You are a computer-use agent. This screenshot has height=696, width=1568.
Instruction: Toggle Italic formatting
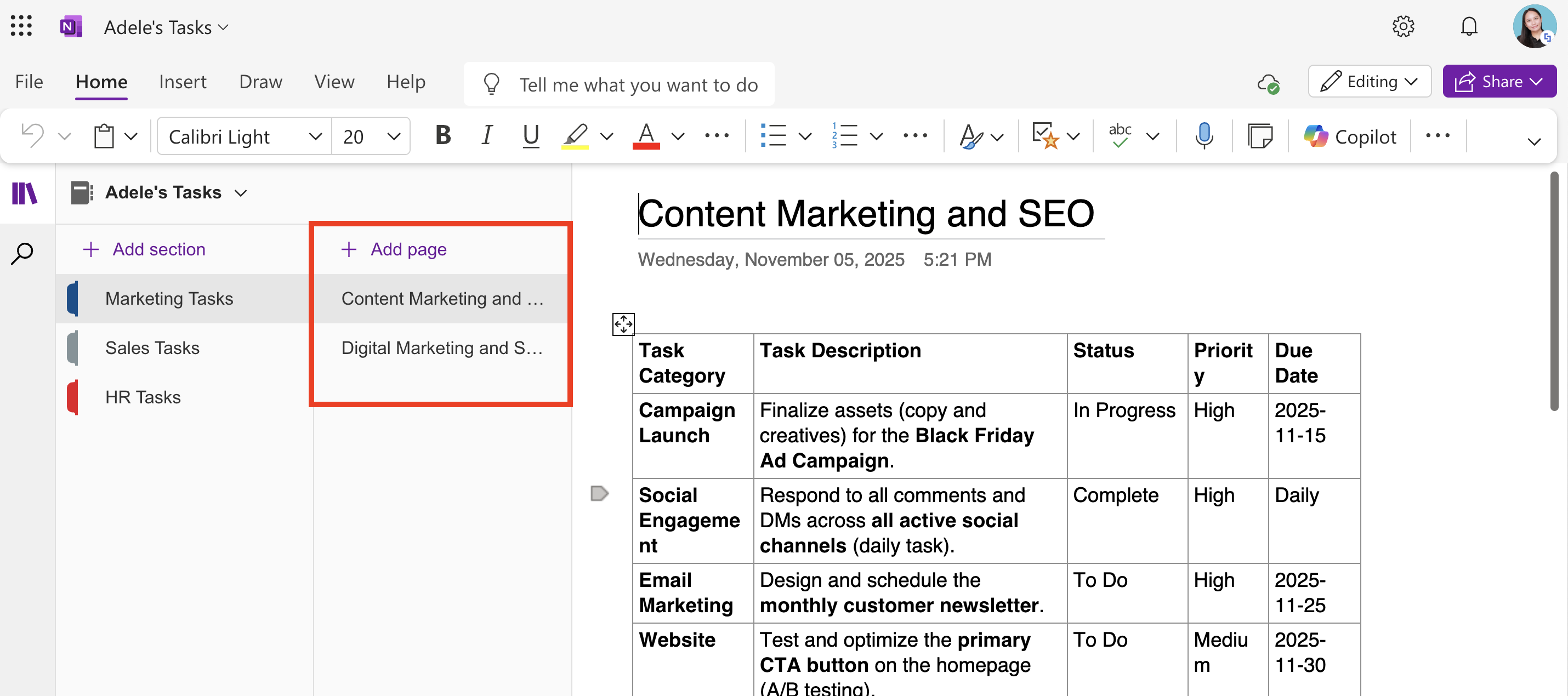(486, 136)
